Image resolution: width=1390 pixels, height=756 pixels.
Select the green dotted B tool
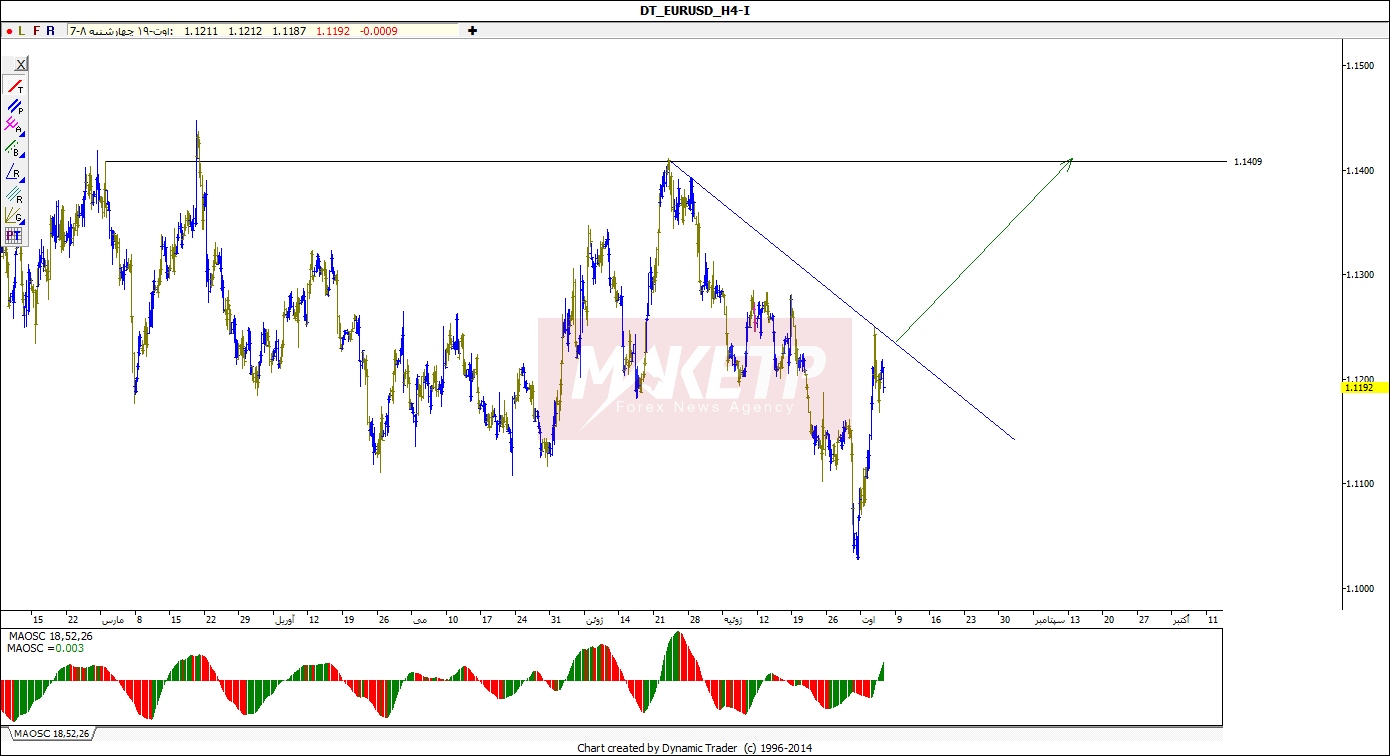pos(14,149)
